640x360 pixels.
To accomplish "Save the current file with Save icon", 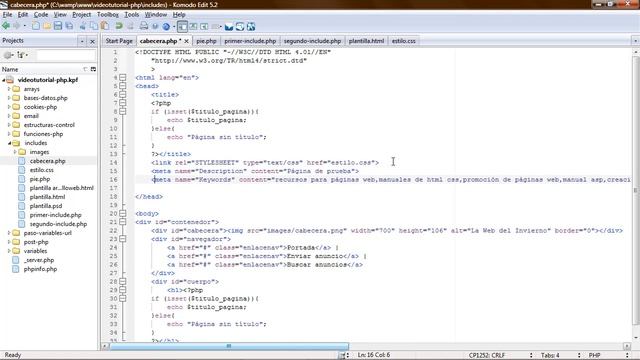I will click(x=58, y=27).
